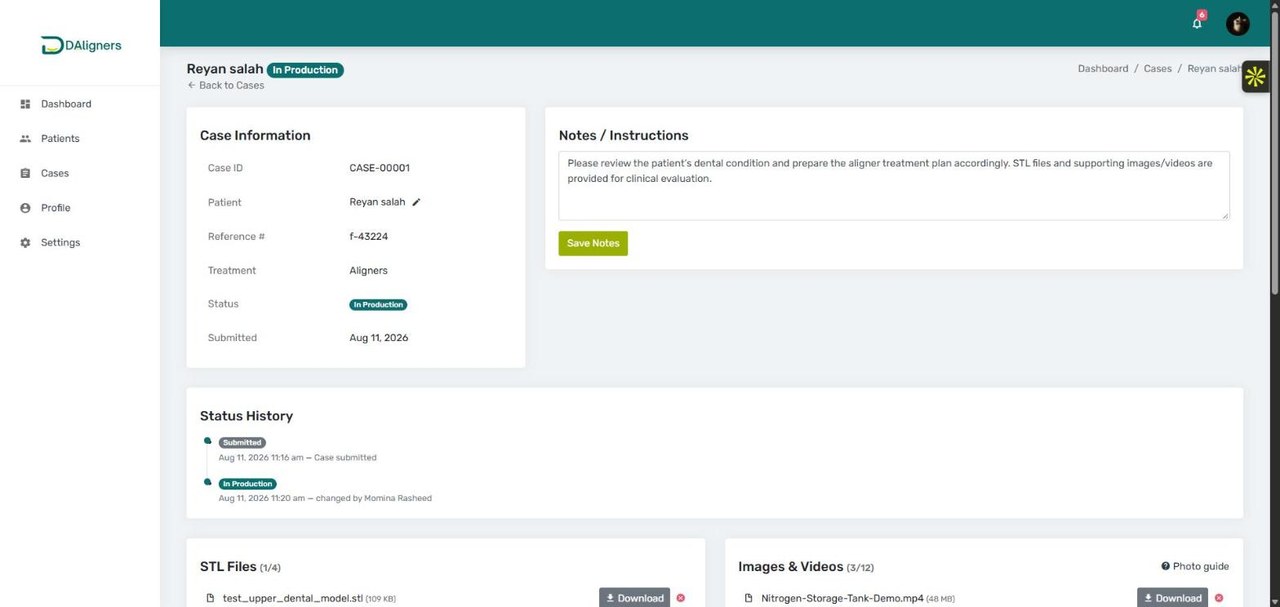Viewport: 1280px width, 607px height.
Task: Download Nitrogen-Storage-Tank-Demo.mp4 file
Action: click(x=1172, y=598)
